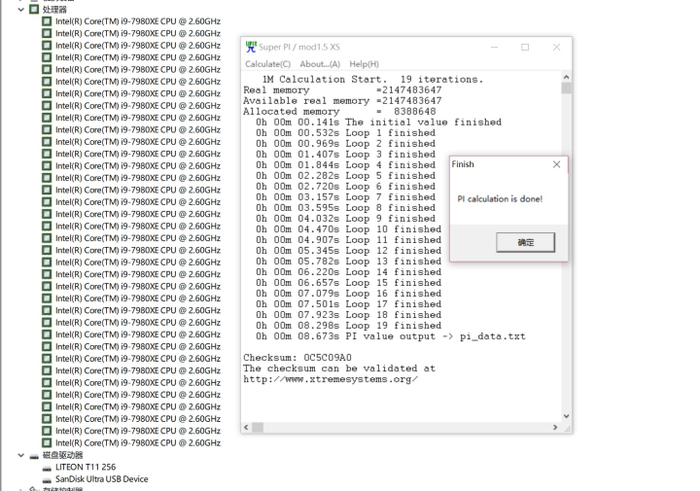
Task: Click the 'Real memory =2147483647' line
Action: [342, 90]
